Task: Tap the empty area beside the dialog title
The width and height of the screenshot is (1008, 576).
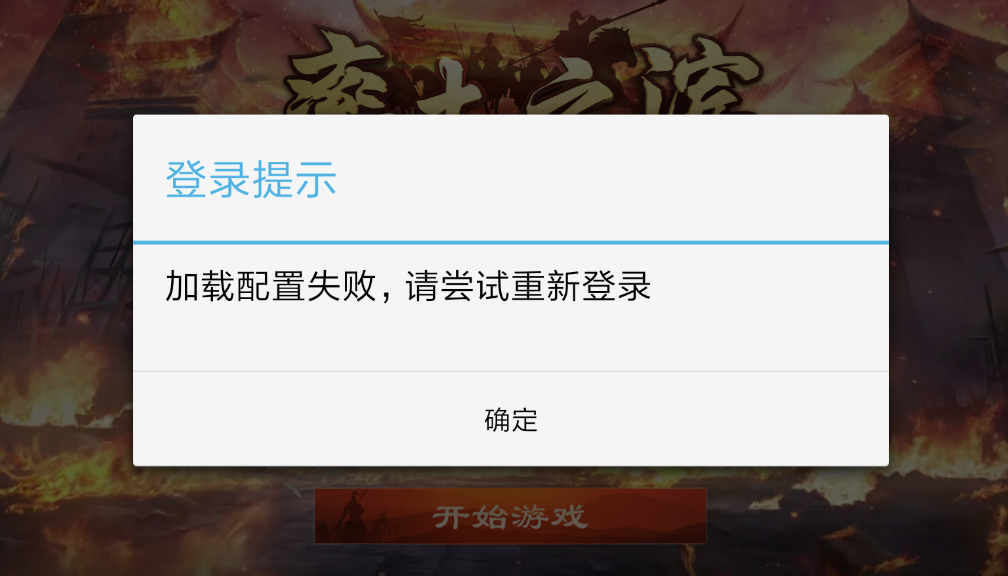Action: 611,179
